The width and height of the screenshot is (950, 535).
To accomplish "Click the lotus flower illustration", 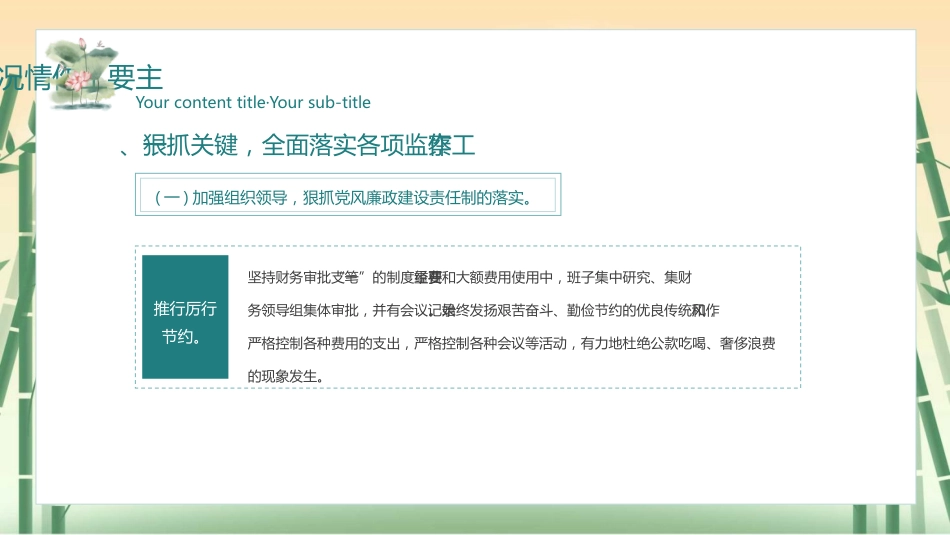I will coord(82,73).
